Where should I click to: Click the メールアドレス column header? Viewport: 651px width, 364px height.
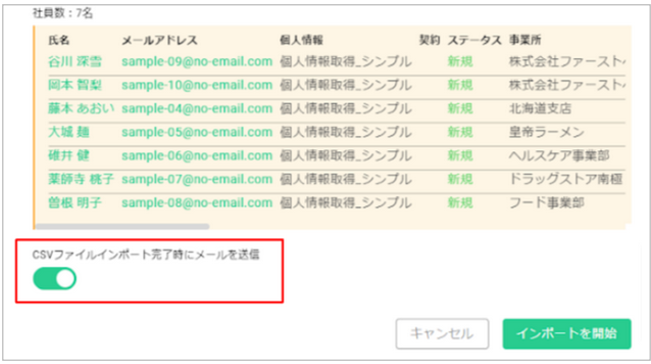159,40
